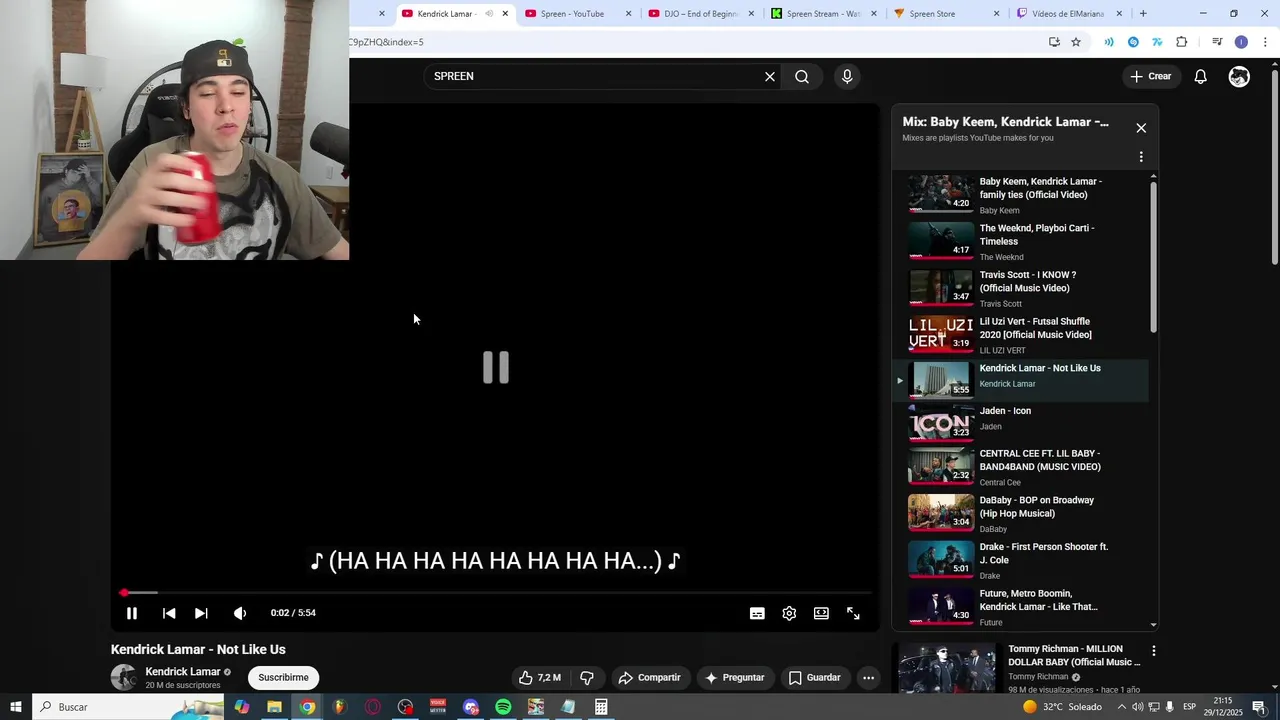Select Lil Uzi Vert Futsal Shuffle thumbnail
The width and height of the screenshot is (1280, 720).
coord(941,334)
